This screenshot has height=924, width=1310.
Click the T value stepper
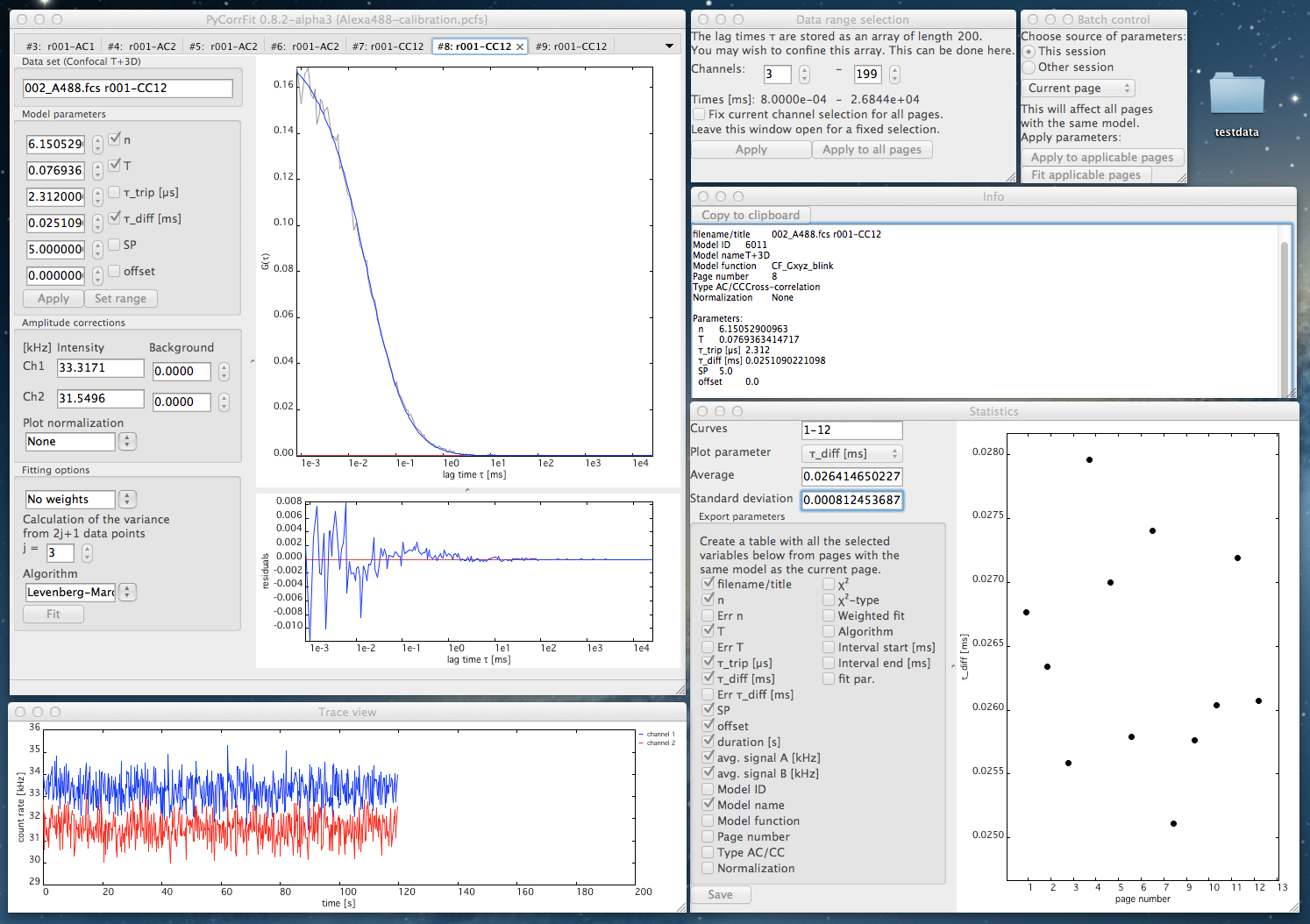click(x=97, y=170)
